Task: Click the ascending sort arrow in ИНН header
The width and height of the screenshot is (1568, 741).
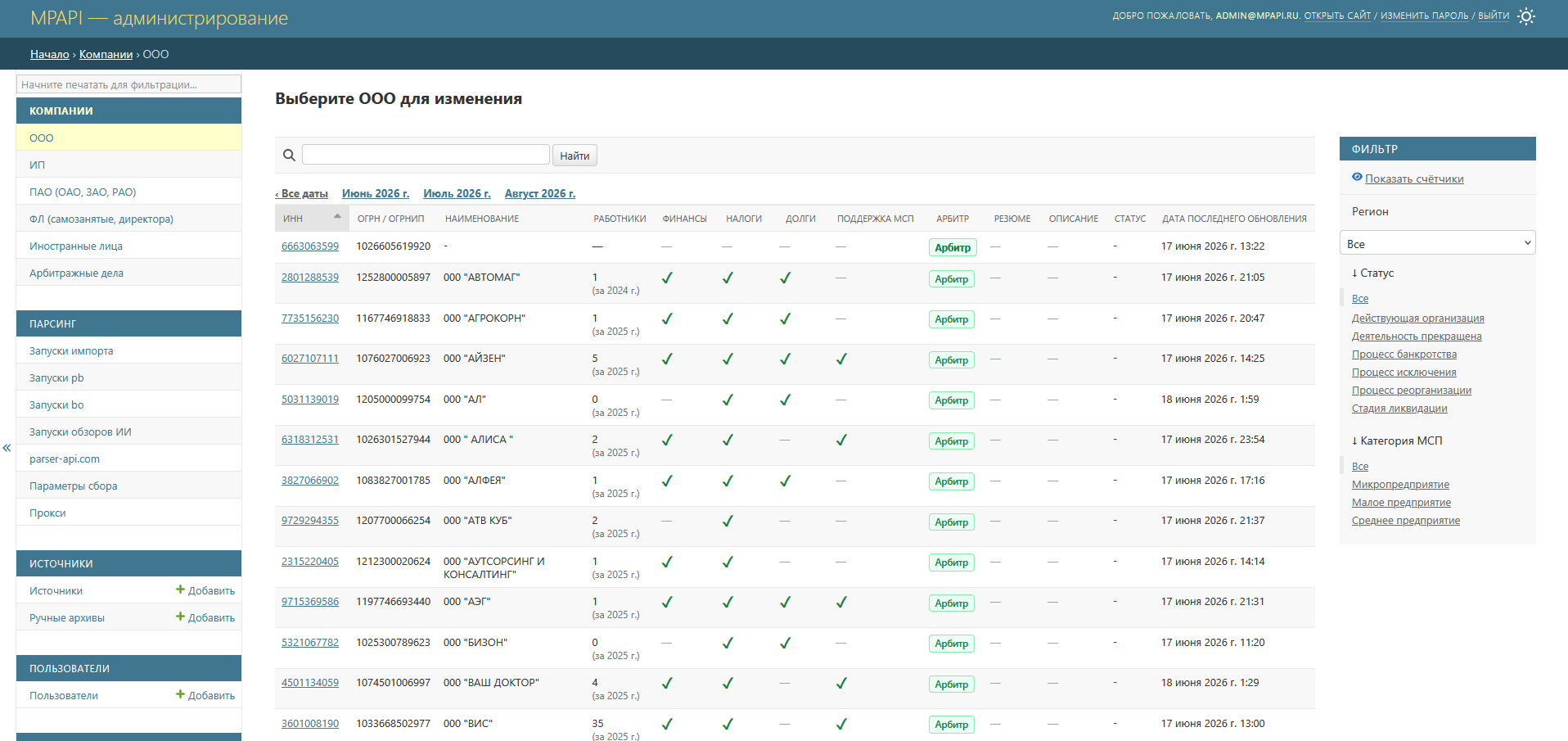Action: point(337,216)
